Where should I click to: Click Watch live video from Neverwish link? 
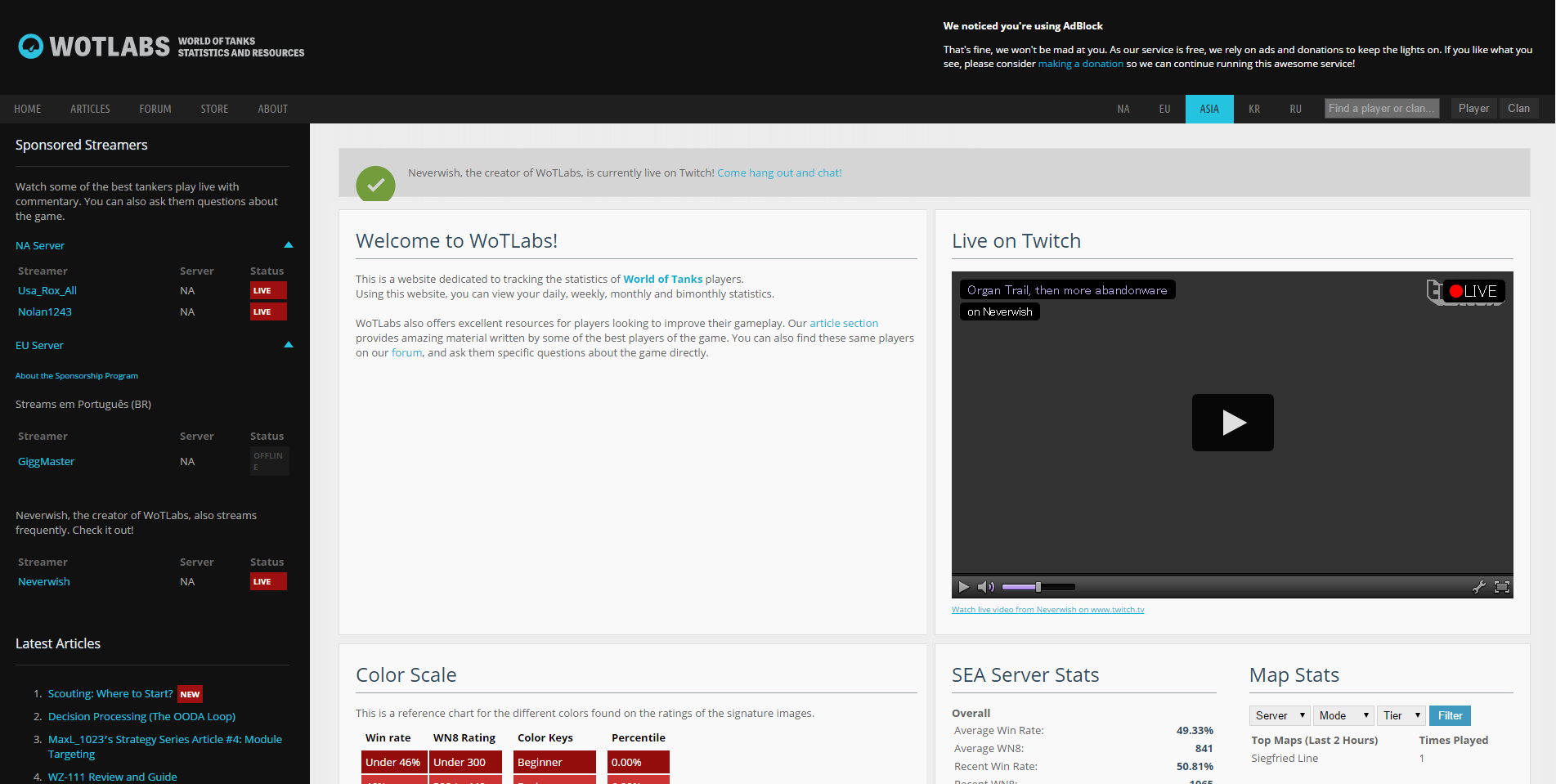click(x=1047, y=610)
